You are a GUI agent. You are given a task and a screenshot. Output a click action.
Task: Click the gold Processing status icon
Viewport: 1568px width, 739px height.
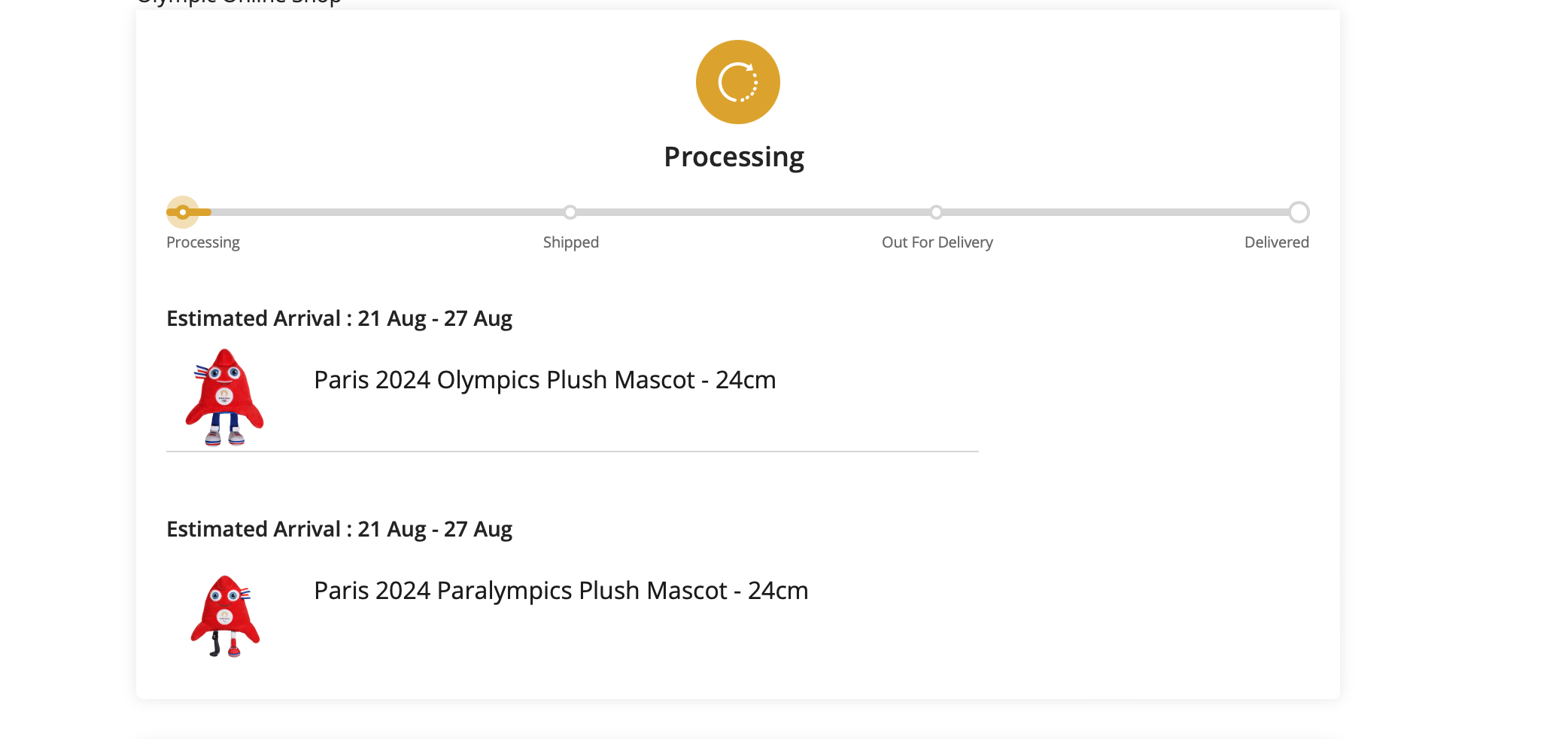tap(737, 82)
